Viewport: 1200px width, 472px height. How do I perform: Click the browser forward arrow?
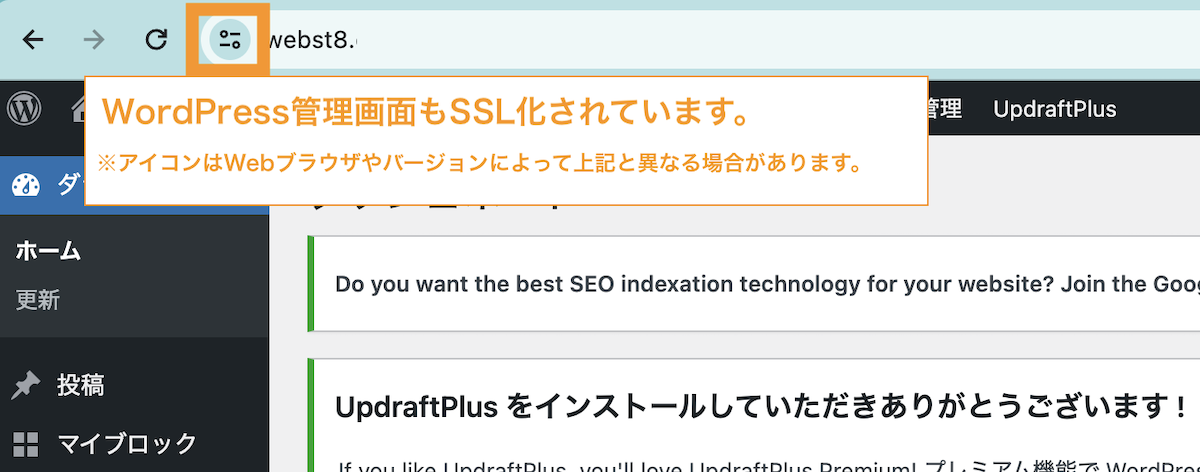pos(95,40)
